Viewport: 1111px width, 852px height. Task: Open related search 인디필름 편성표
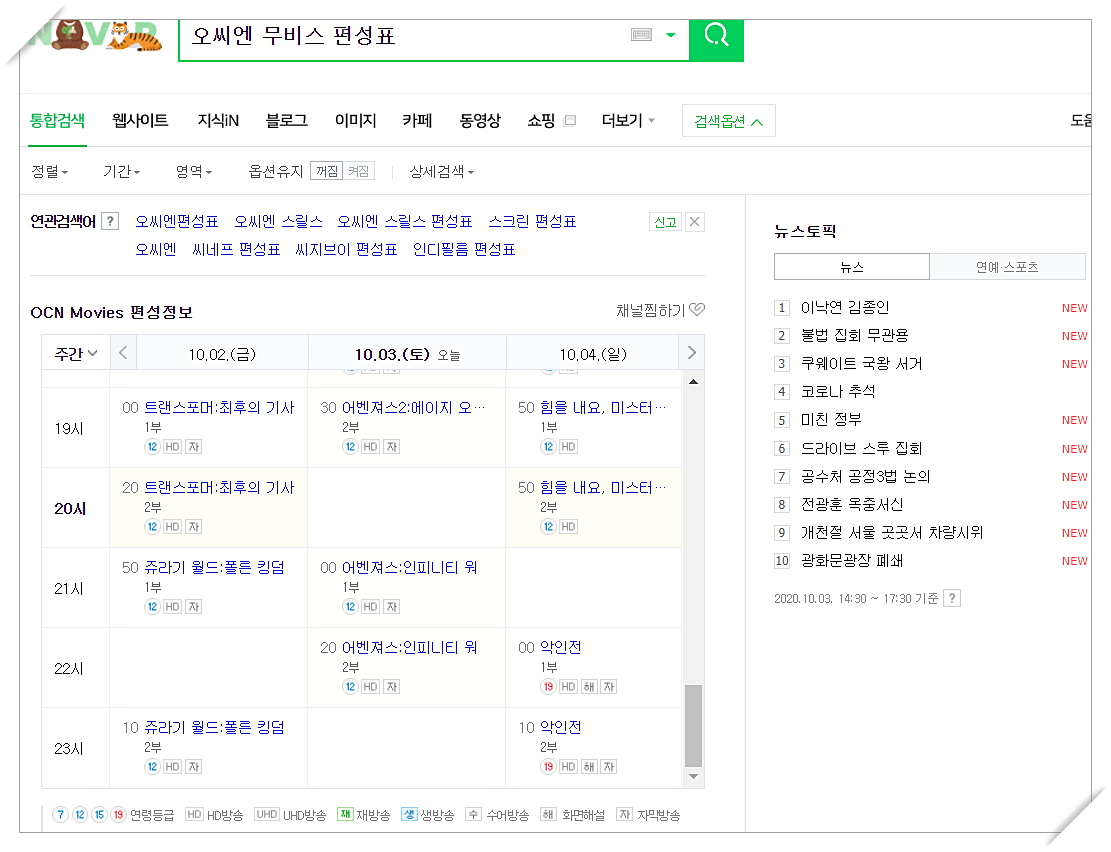pos(463,250)
